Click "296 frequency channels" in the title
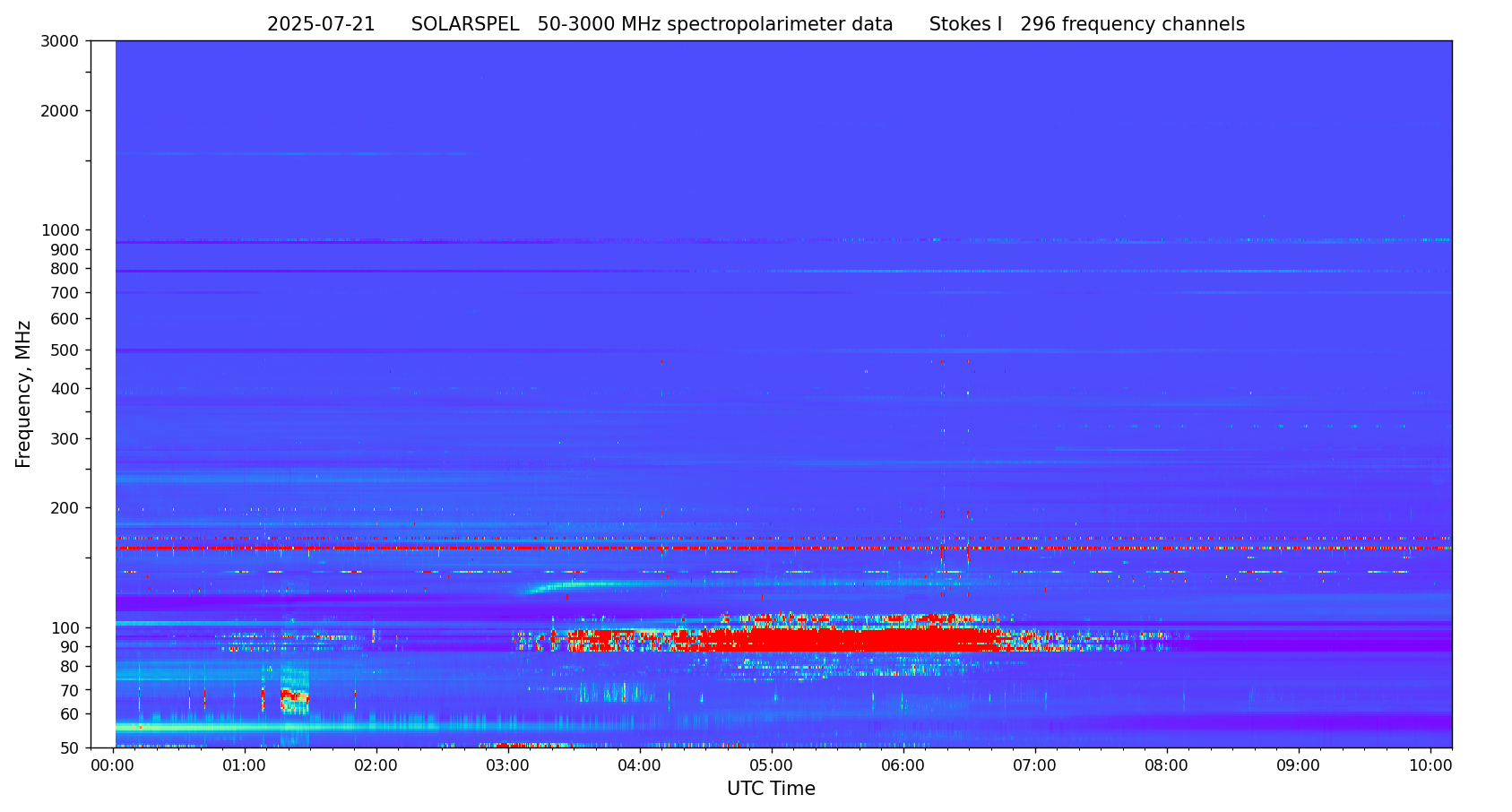This screenshot has height=812, width=1512. coord(1132,25)
